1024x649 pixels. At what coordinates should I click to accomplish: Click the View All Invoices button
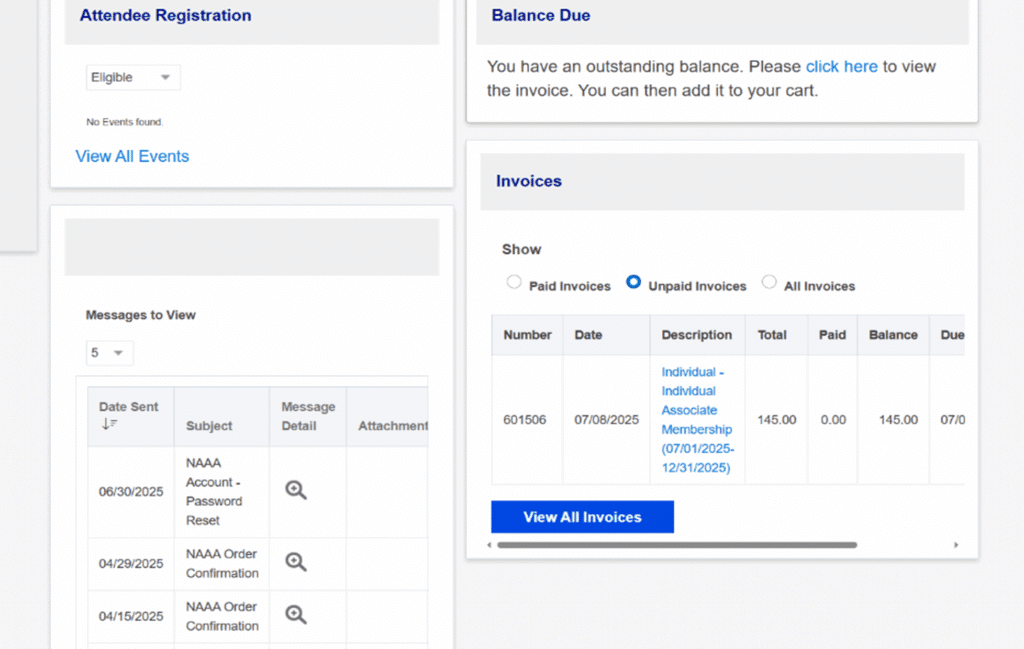tap(583, 517)
